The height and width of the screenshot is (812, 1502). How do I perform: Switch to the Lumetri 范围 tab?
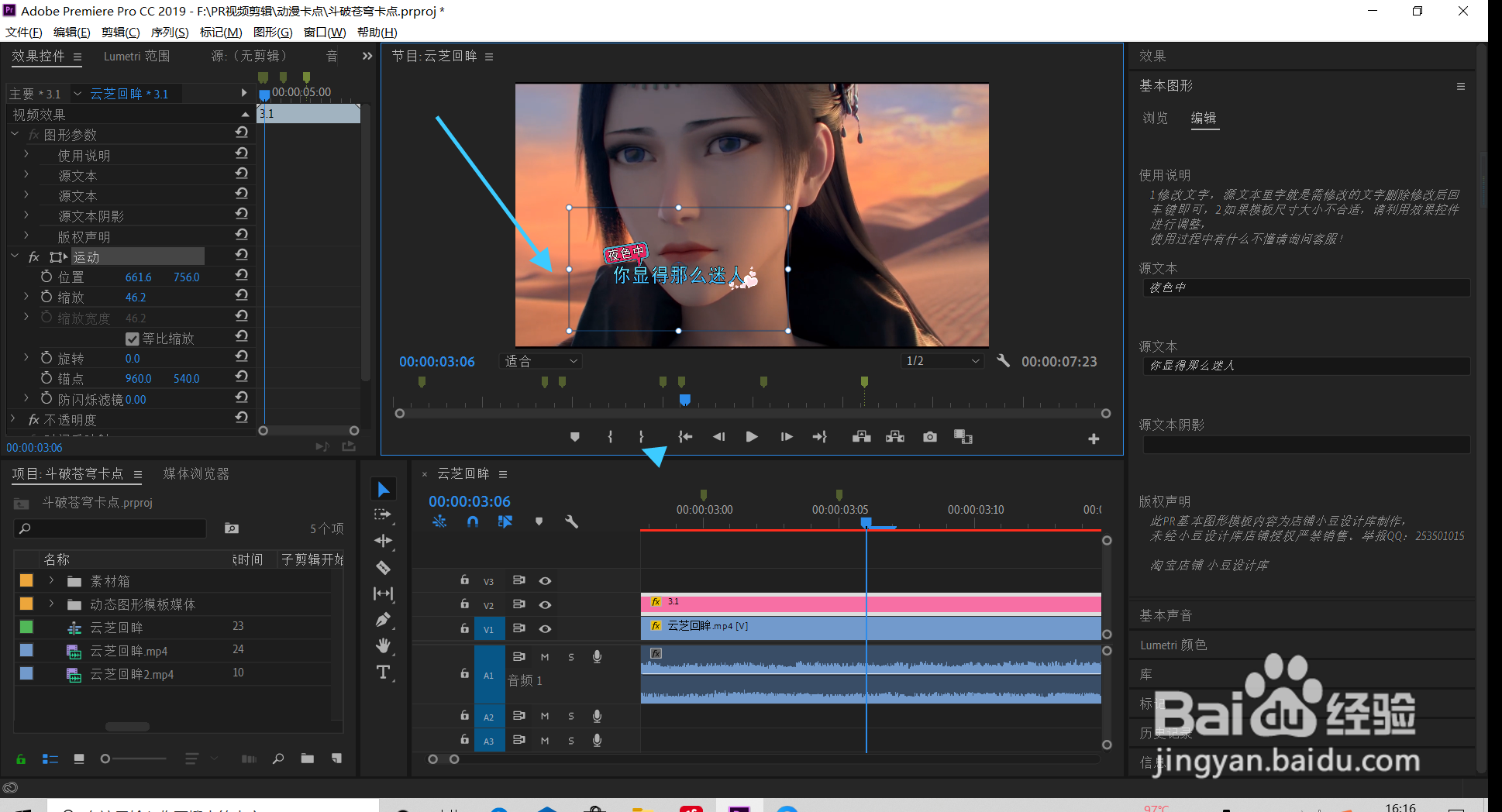(x=136, y=56)
